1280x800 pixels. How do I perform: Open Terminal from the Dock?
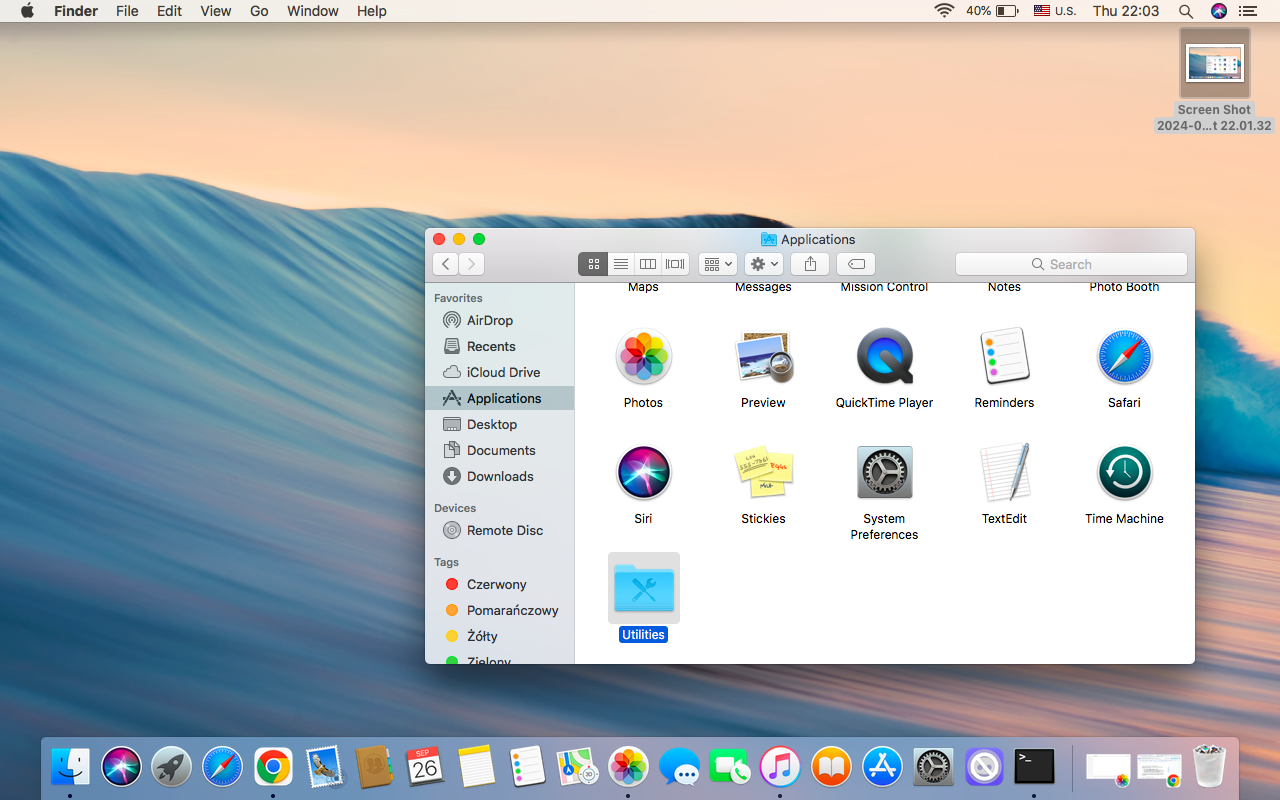point(1035,767)
